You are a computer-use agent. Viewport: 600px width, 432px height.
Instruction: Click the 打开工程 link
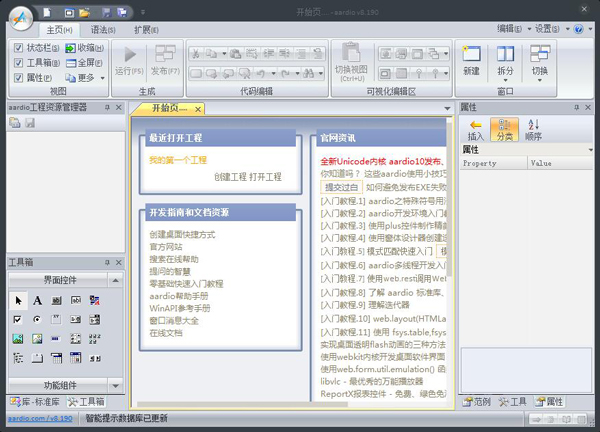point(265,177)
